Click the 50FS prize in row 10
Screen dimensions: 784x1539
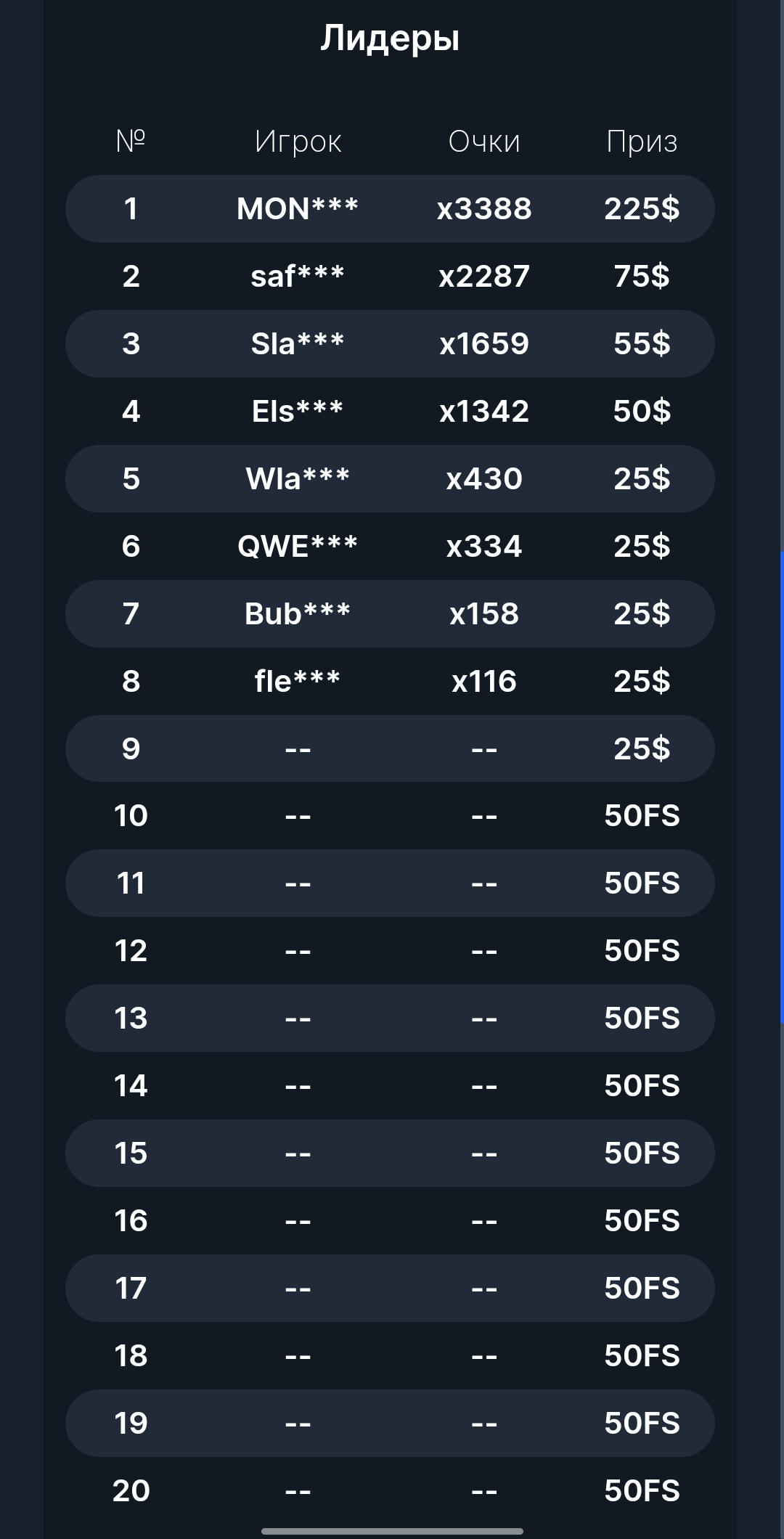642,816
